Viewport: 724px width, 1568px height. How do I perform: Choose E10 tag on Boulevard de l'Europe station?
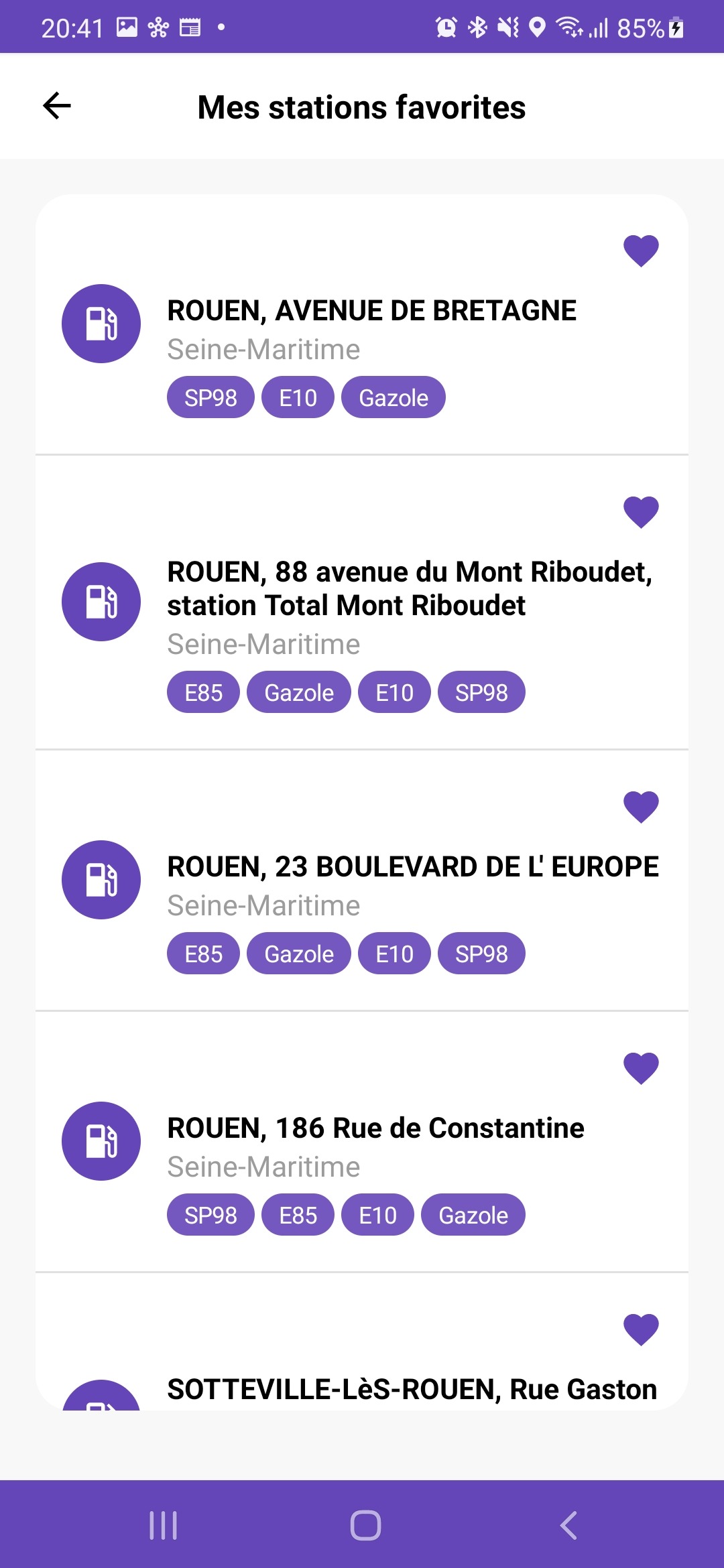tap(394, 954)
